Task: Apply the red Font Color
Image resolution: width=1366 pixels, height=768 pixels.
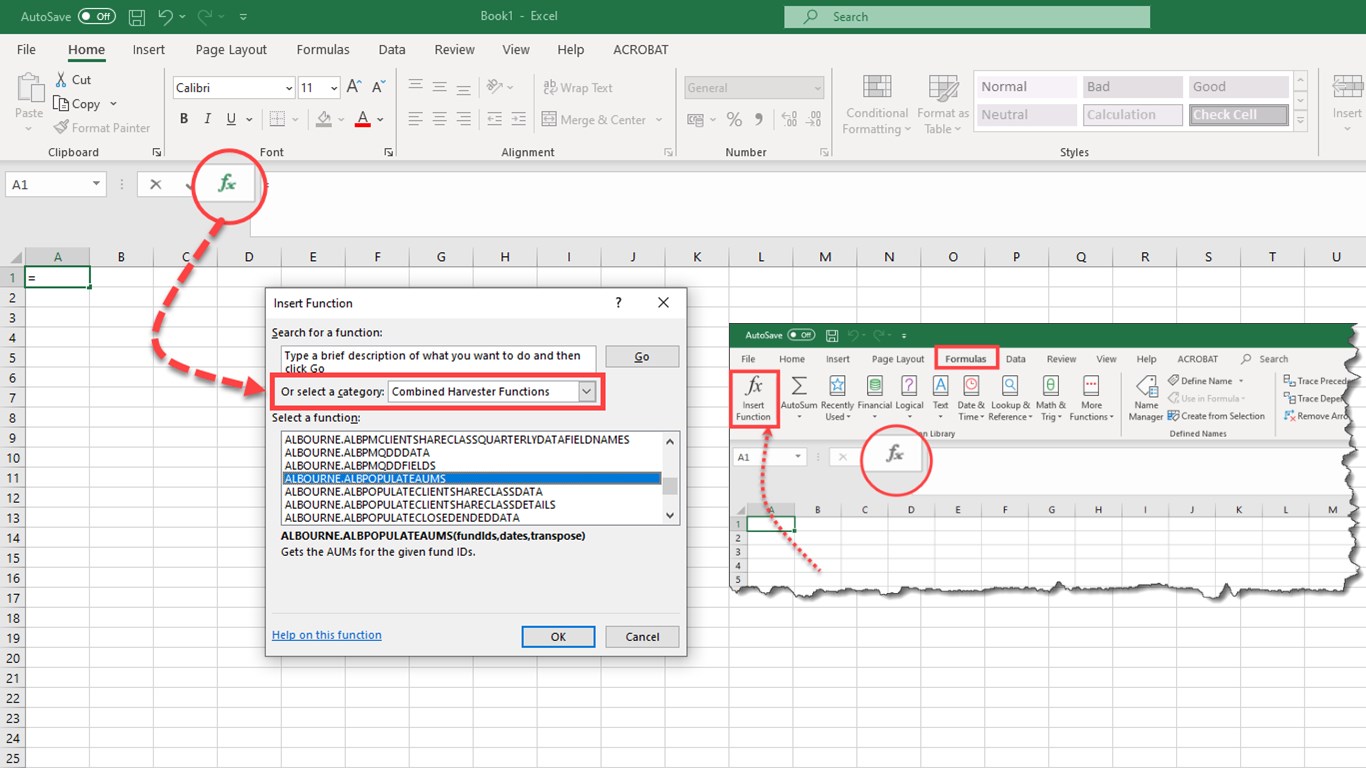Action: (363, 119)
